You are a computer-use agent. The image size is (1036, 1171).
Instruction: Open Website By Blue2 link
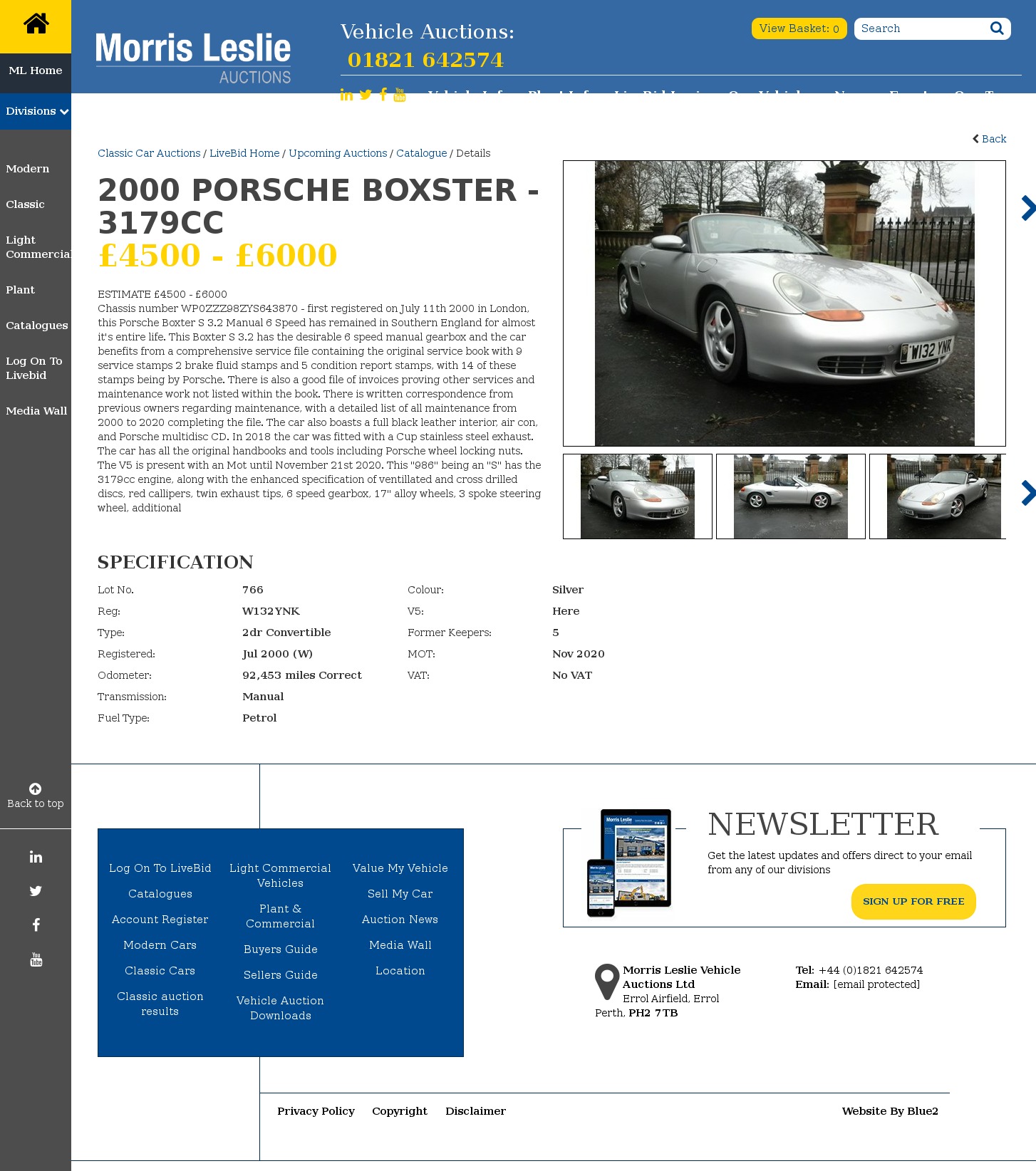coord(891,1111)
